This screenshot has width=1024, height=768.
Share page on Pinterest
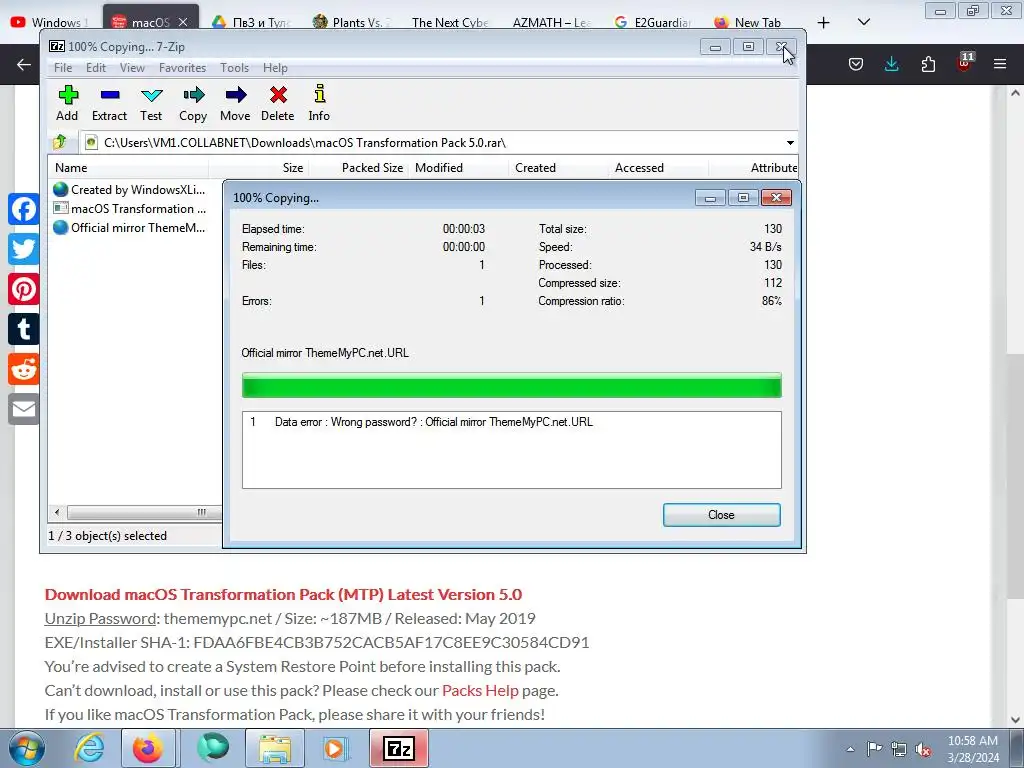24,289
